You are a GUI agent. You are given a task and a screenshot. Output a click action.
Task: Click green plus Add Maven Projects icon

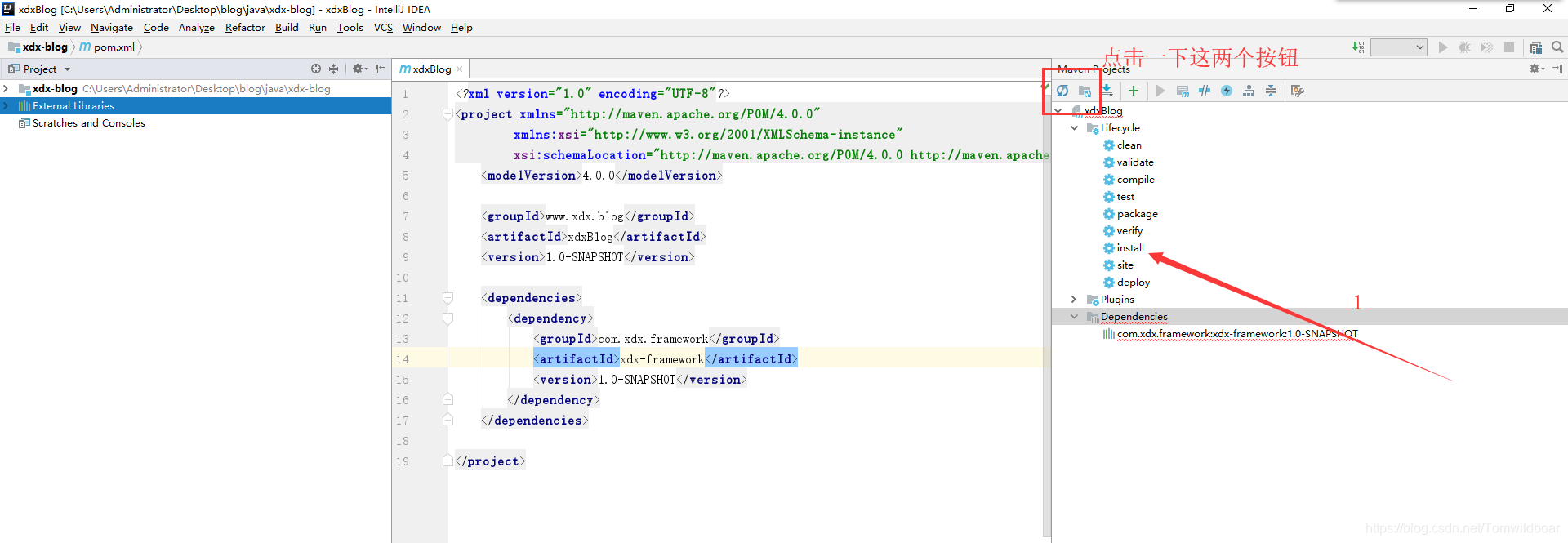coord(1134,91)
